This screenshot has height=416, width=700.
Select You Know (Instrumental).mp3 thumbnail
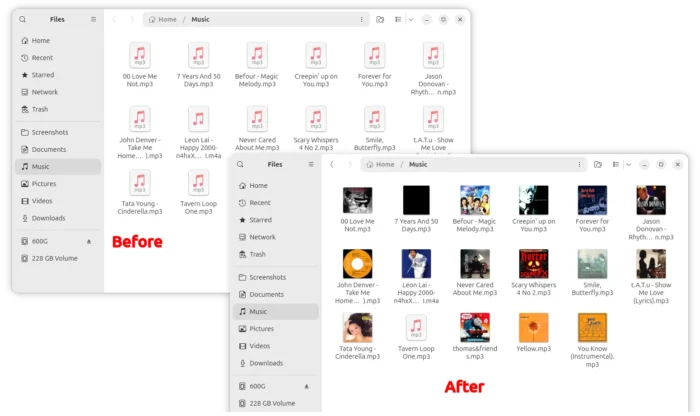click(592, 327)
